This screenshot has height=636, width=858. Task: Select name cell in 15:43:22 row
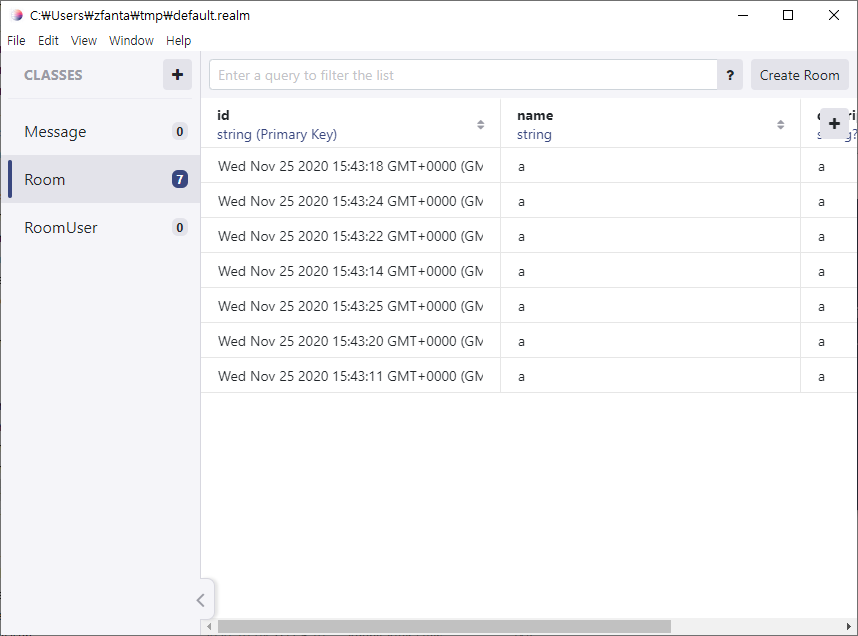(651, 236)
